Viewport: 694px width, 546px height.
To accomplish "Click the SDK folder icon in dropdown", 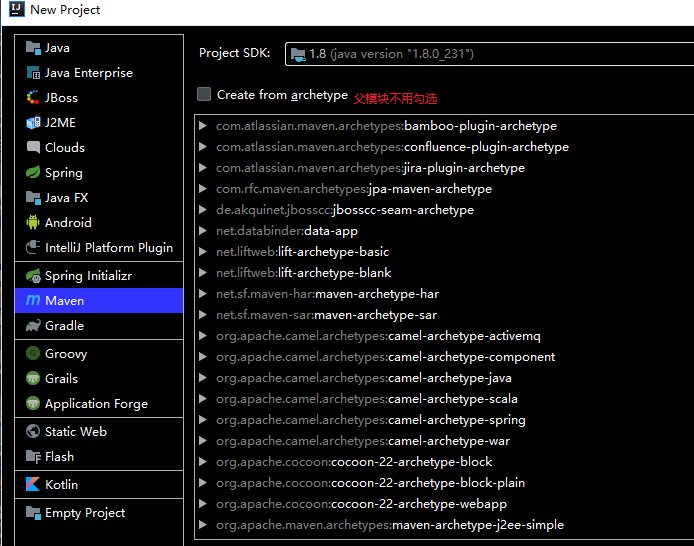I will [298, 54].
